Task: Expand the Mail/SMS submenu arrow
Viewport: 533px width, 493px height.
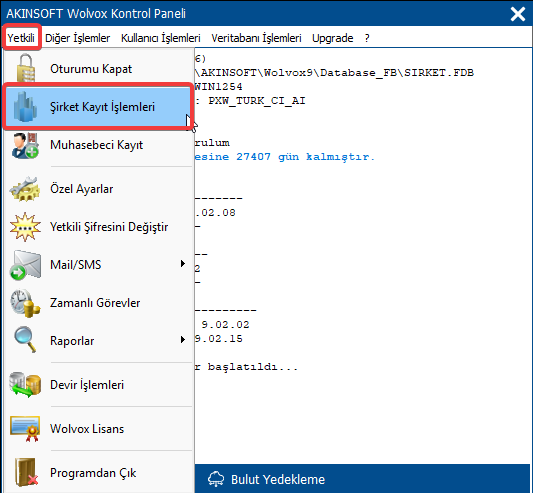Action: (183, 264)
